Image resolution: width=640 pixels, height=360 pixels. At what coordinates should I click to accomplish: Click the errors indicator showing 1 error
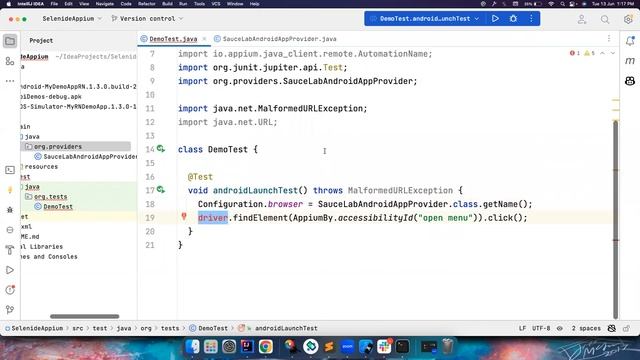pyautogui.click(x=575, y=53)
